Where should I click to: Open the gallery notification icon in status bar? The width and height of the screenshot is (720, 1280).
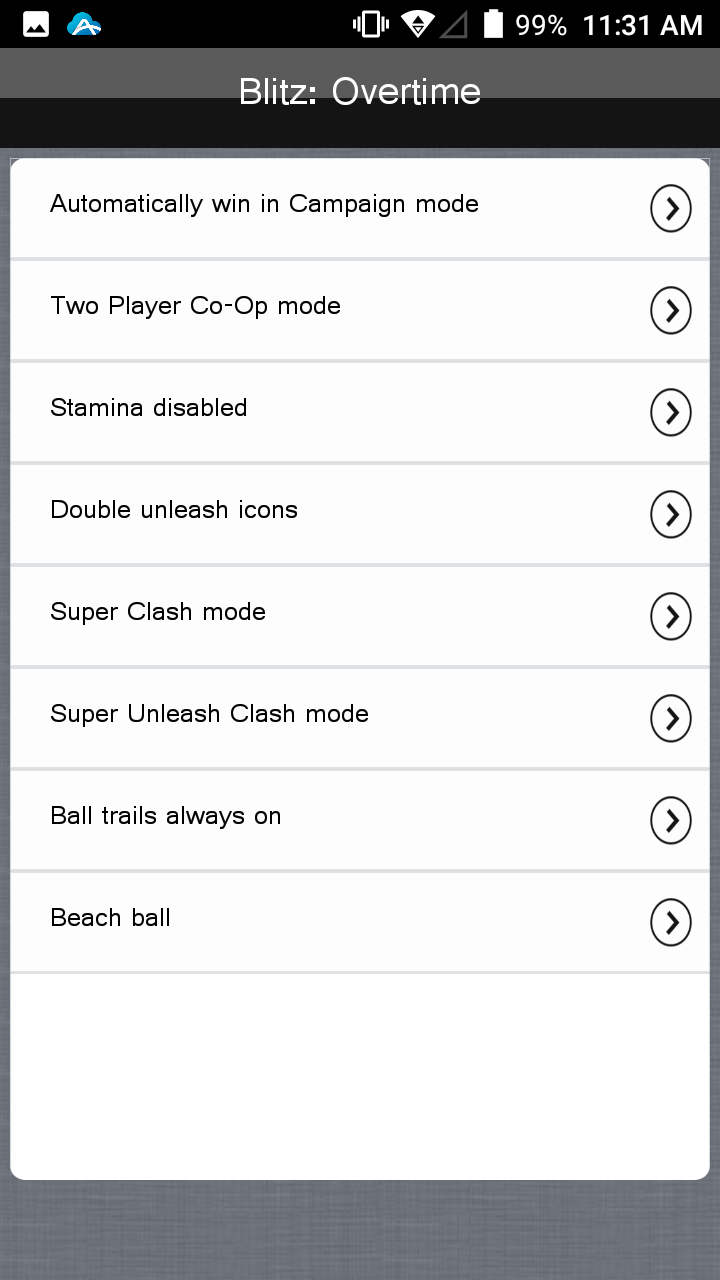click(34, 22)
